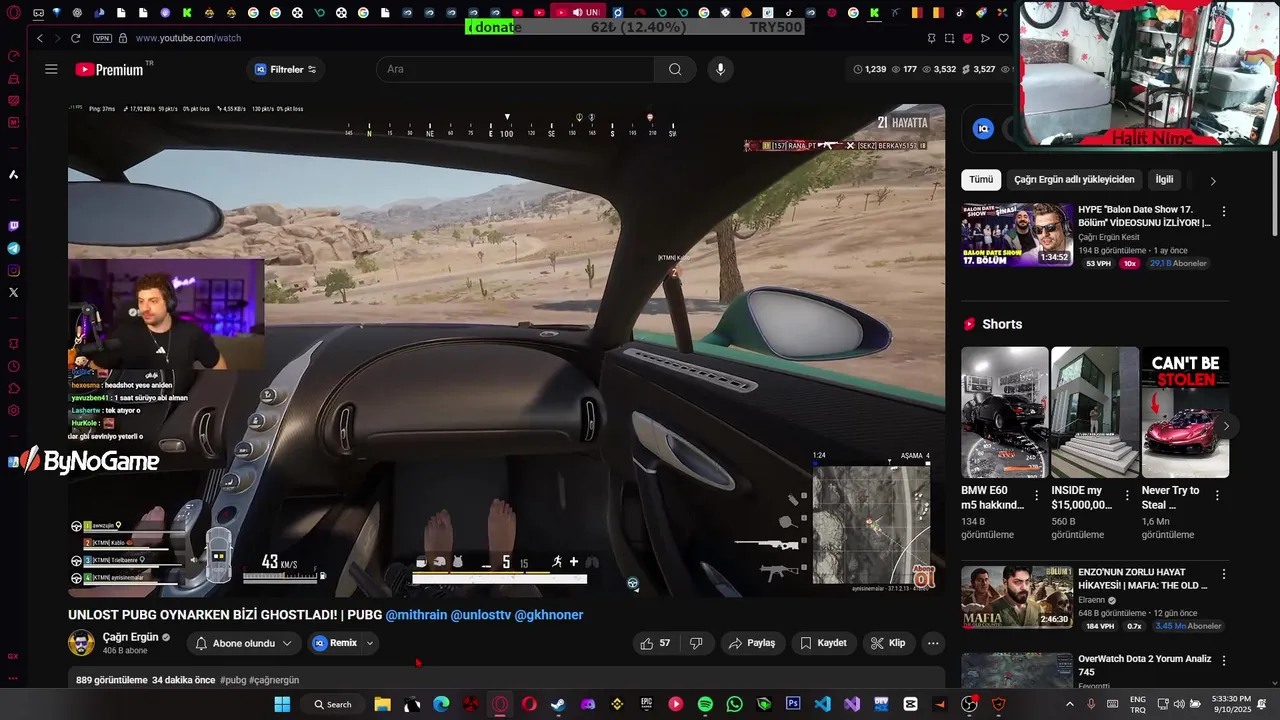Open the Filtreler dropdown
Viewport: 1280px width, 720px height.
[x=286, y=69]
